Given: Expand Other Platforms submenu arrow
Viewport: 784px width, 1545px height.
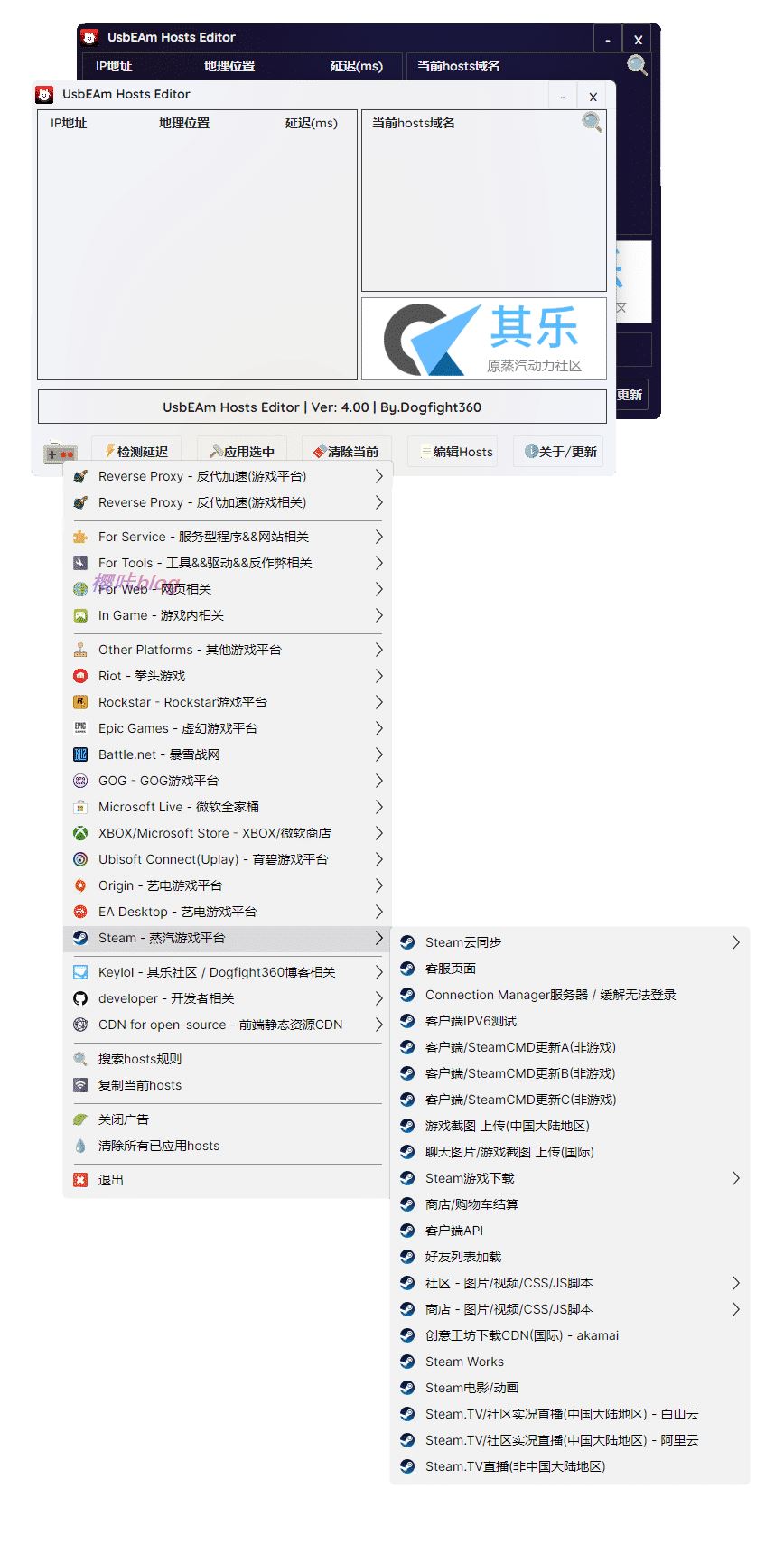Looking at the screenshot, I should [379, 650].
